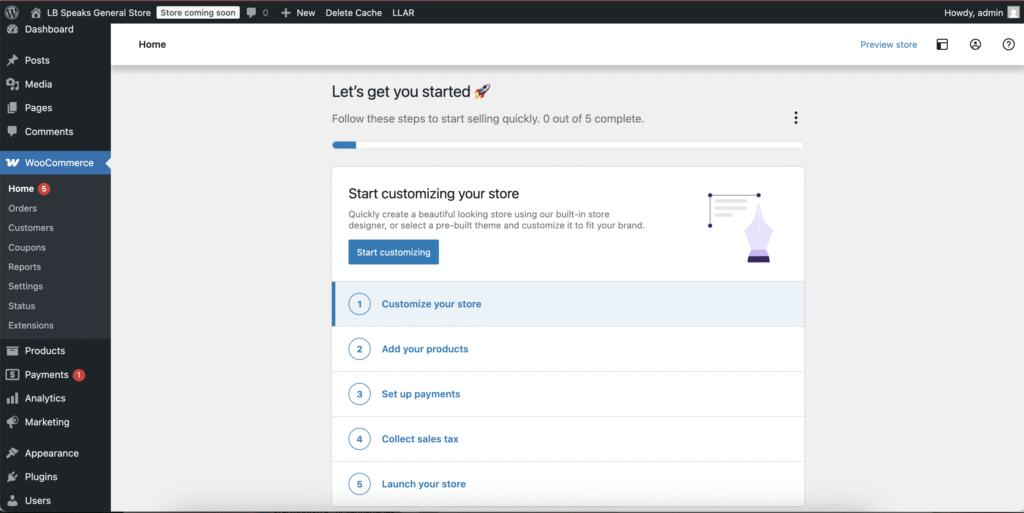This screenshot has width=1024, height=513.
Task: Open the New content menu in admin bar
Action: click(298, 13)
